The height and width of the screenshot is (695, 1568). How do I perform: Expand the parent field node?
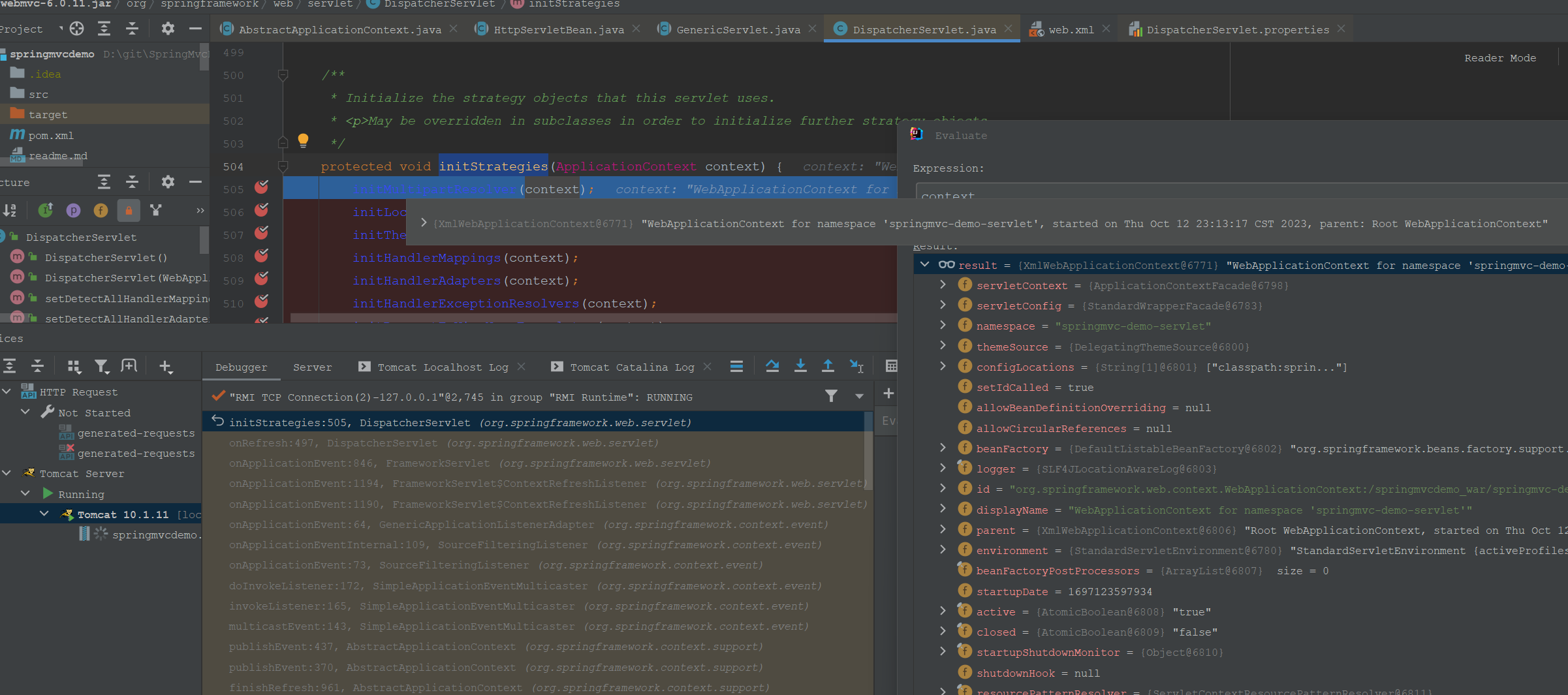click(x=943, y=530)
